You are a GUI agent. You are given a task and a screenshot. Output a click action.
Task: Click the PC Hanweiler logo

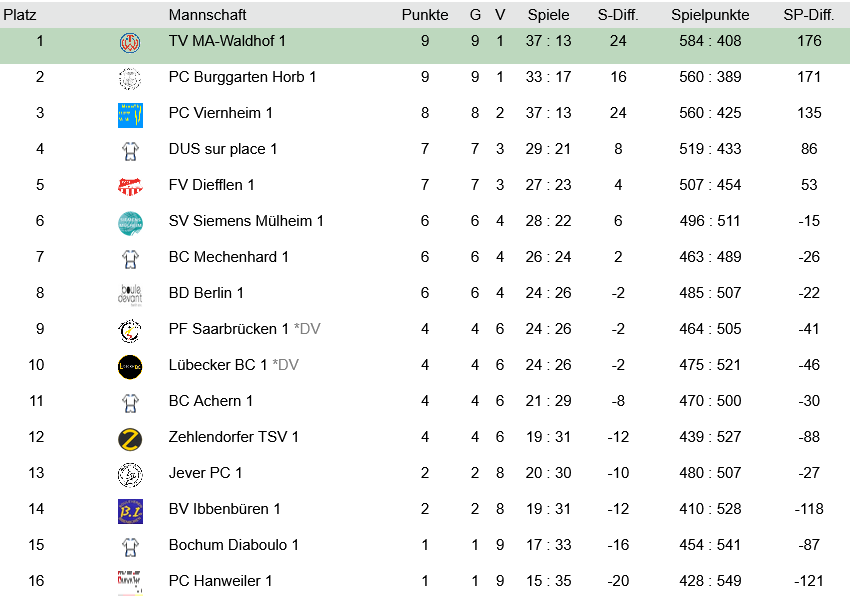click(130, 583)
